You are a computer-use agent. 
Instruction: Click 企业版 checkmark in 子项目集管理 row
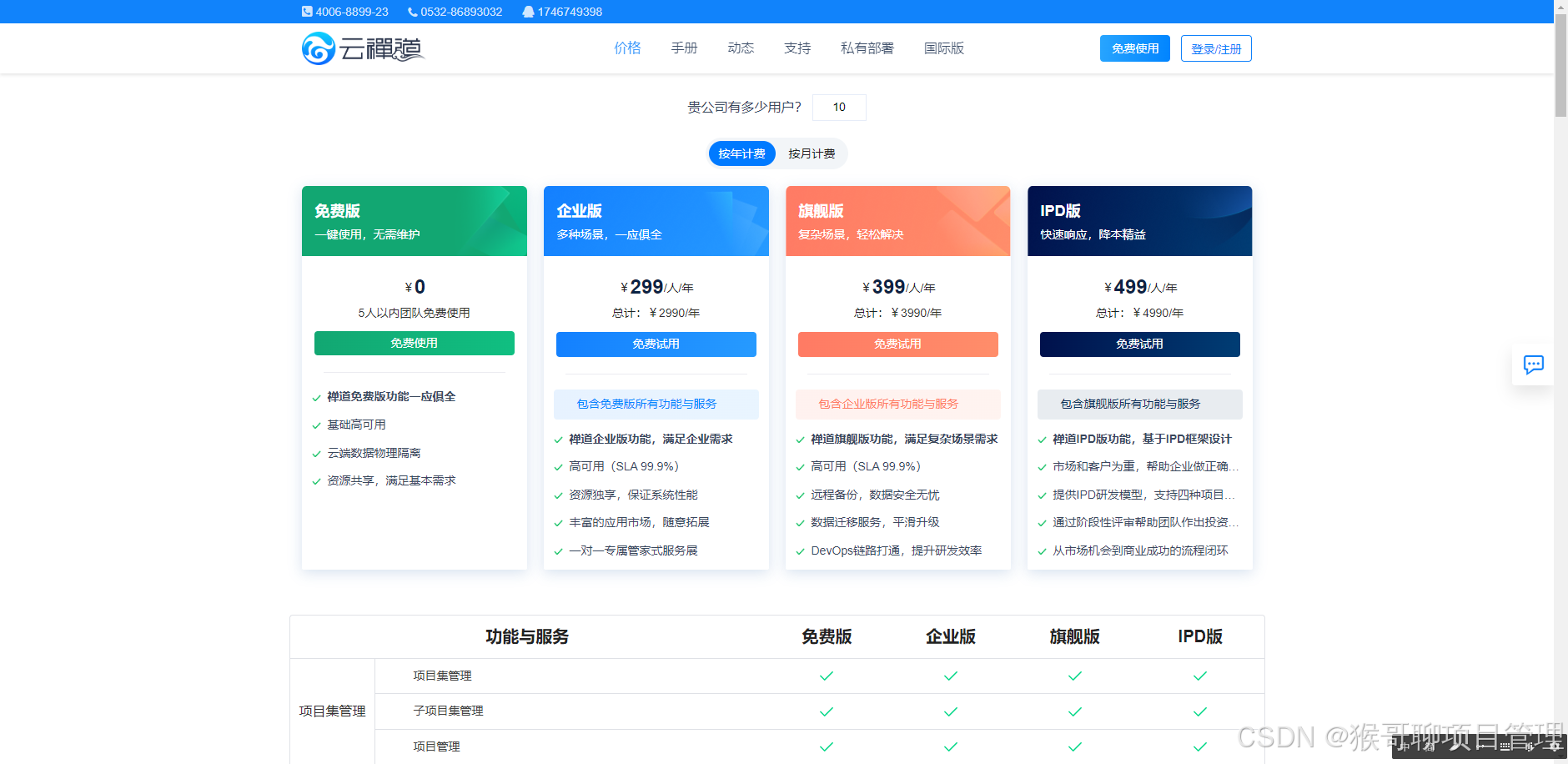click(x=951, y=711)
